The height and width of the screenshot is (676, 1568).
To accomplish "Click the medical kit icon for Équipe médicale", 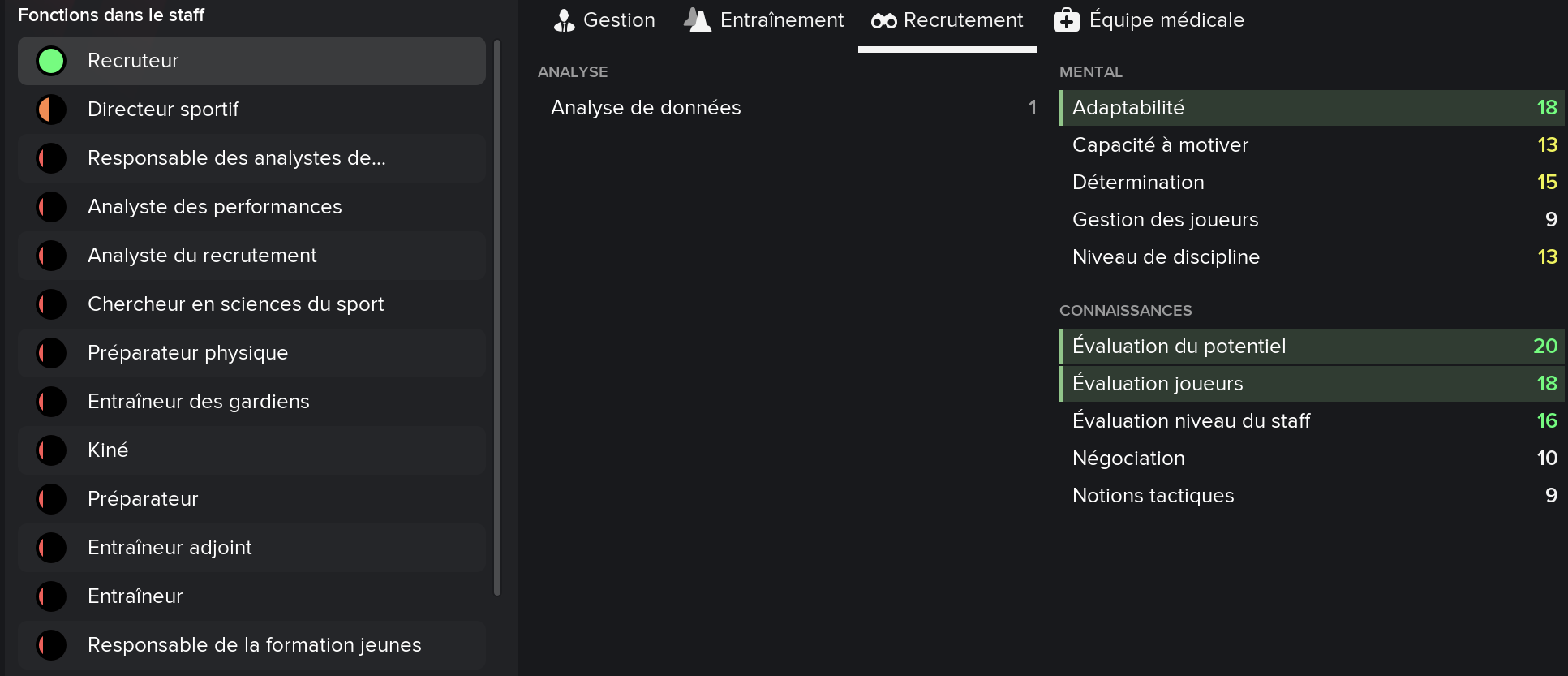I will coord(1067,20).
